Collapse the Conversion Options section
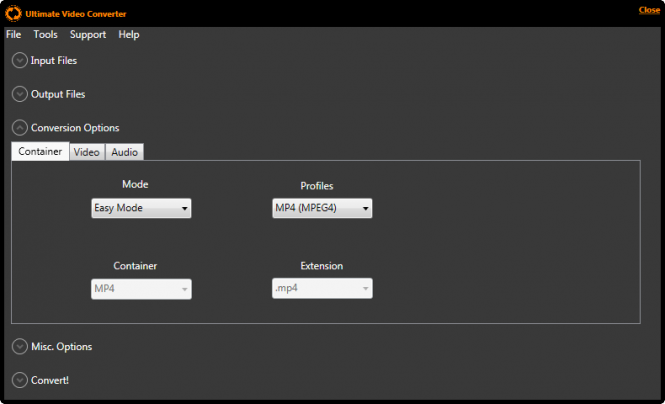 point(20,128)
